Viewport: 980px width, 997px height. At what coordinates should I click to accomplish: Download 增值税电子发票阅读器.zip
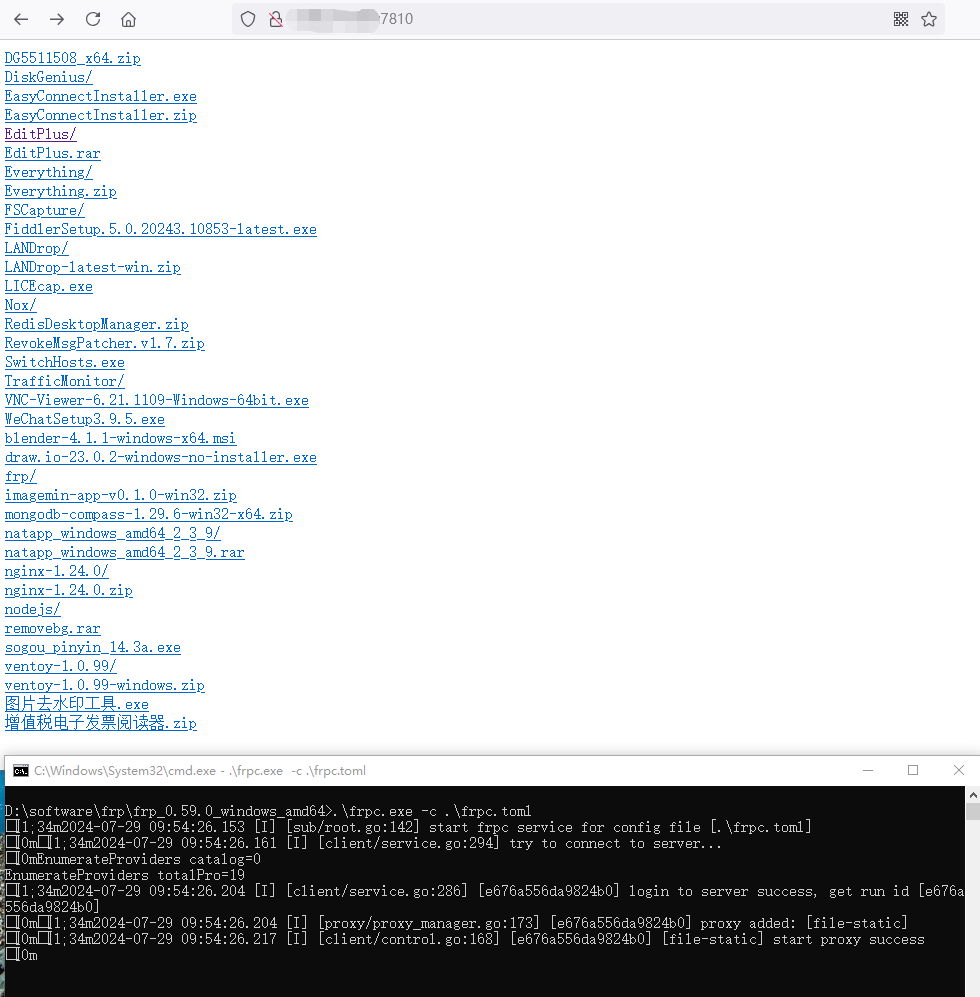click(100, 724)
